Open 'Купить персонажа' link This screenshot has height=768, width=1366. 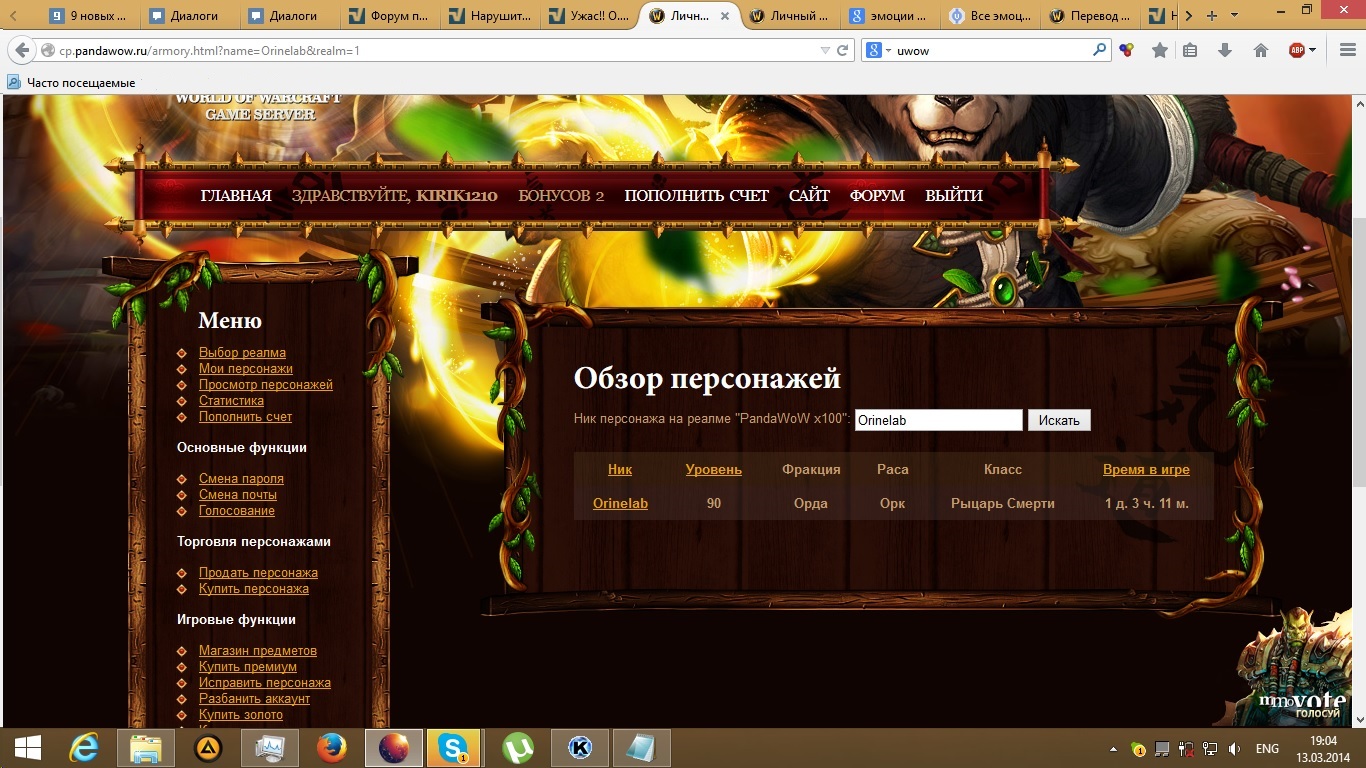tap(254, 589)
